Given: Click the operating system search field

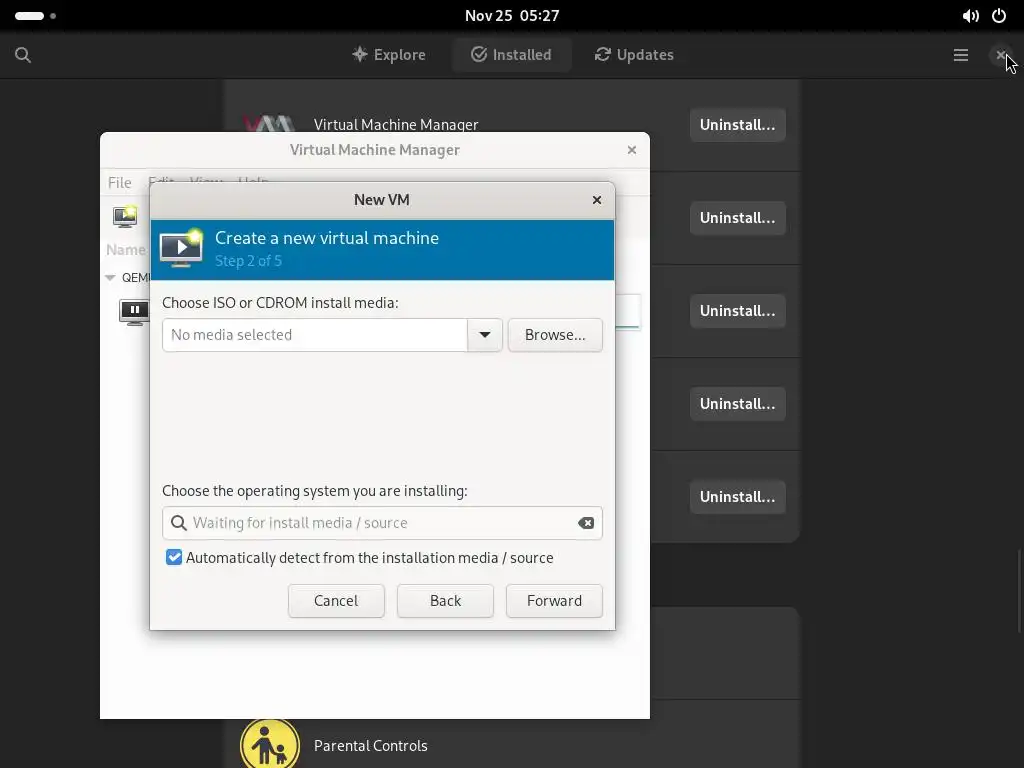Looking at the screenshot, I should tap(382, 523).
